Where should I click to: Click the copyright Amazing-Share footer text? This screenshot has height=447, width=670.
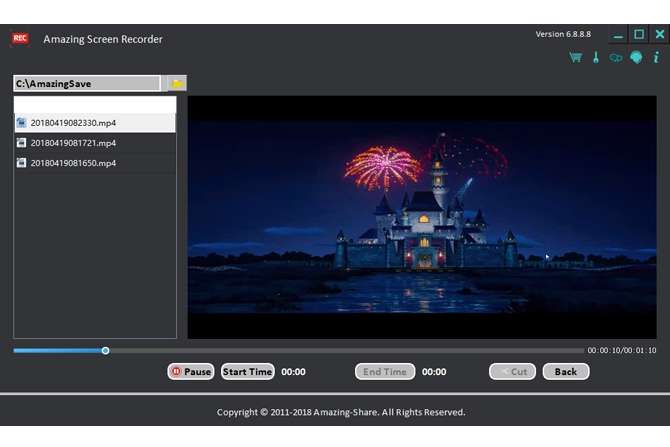click(x=341, y=412)
